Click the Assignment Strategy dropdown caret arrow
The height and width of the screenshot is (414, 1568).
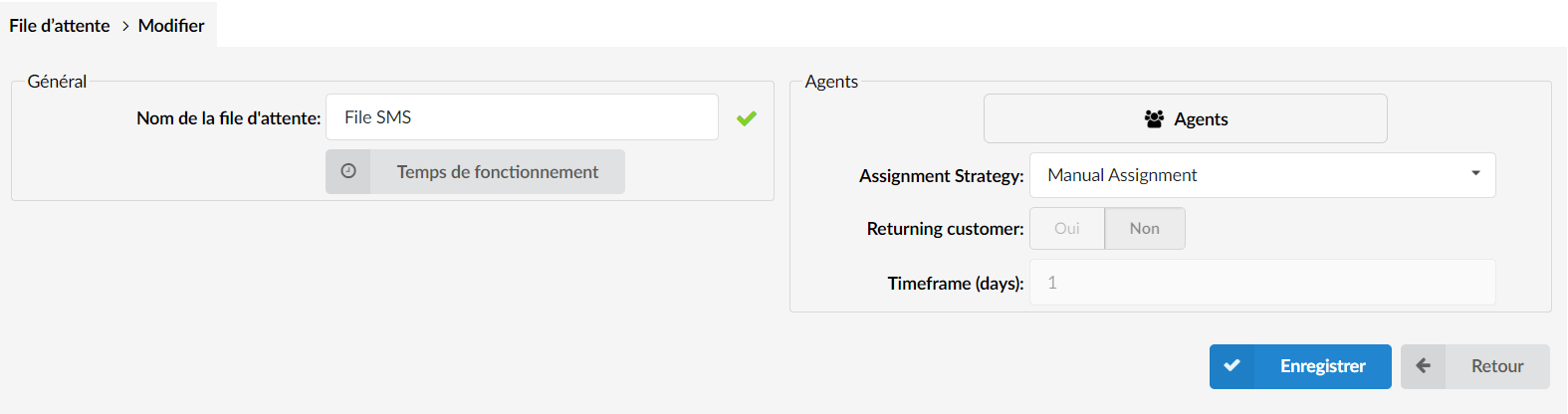coord(1475,173)
